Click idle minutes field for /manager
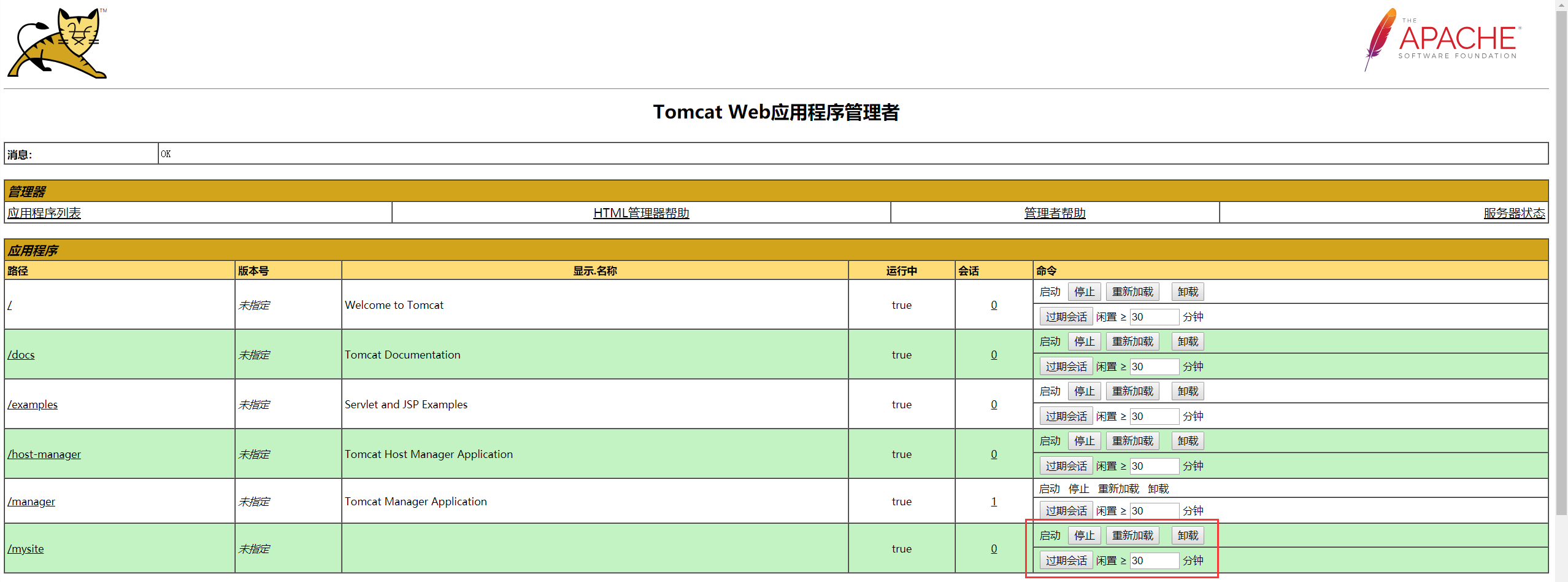 pos(1154,511)
